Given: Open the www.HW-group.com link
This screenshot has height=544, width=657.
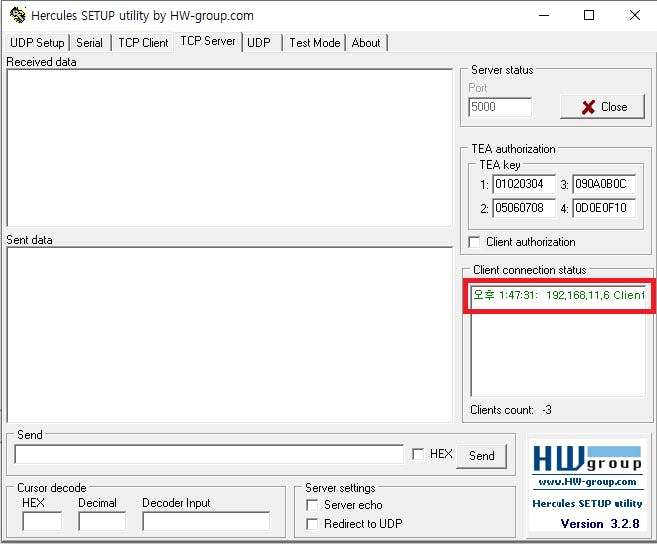Looking at the screenshot, I should 587,482.
